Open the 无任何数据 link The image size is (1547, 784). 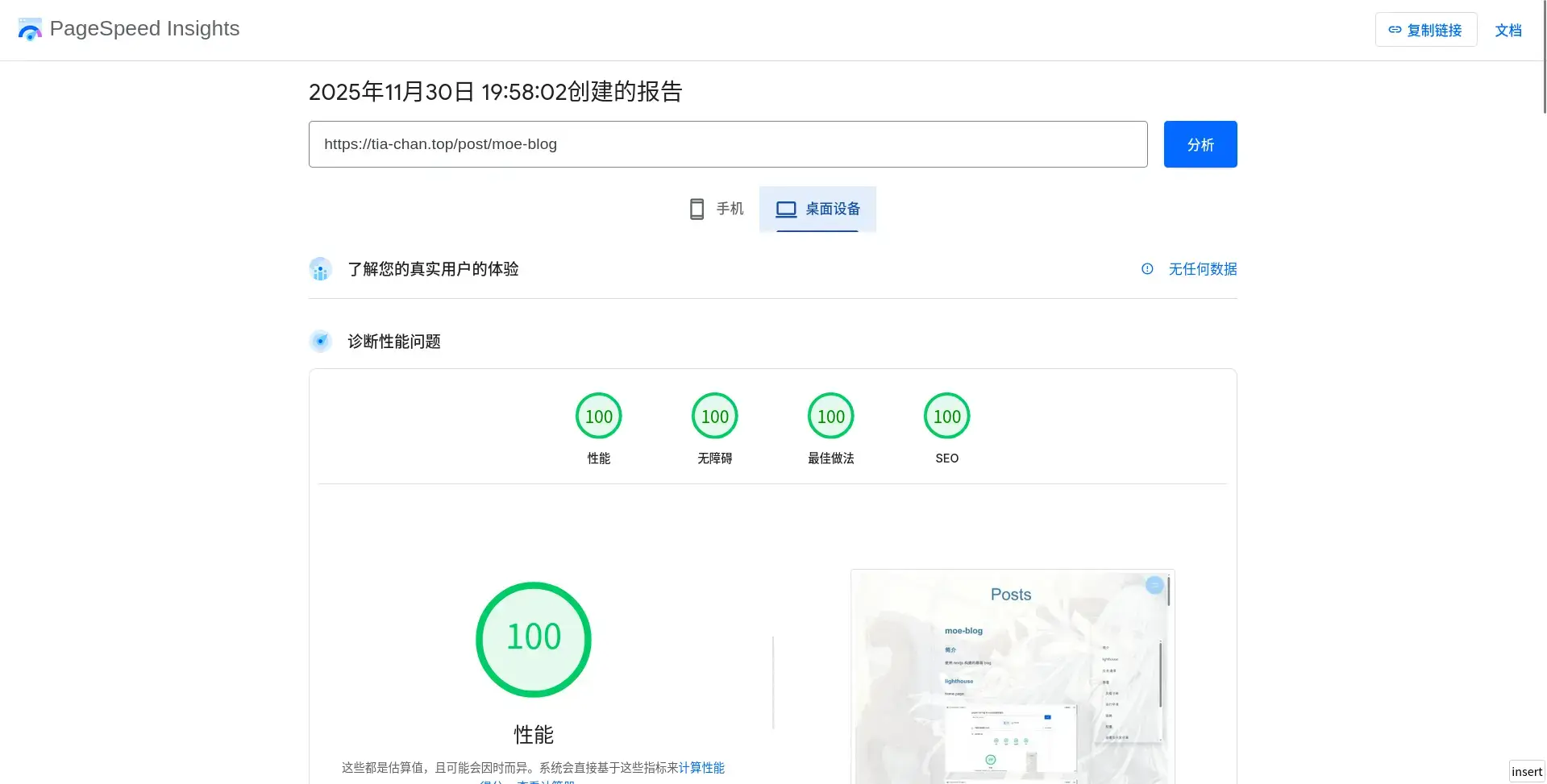[x=1202, y=269]
